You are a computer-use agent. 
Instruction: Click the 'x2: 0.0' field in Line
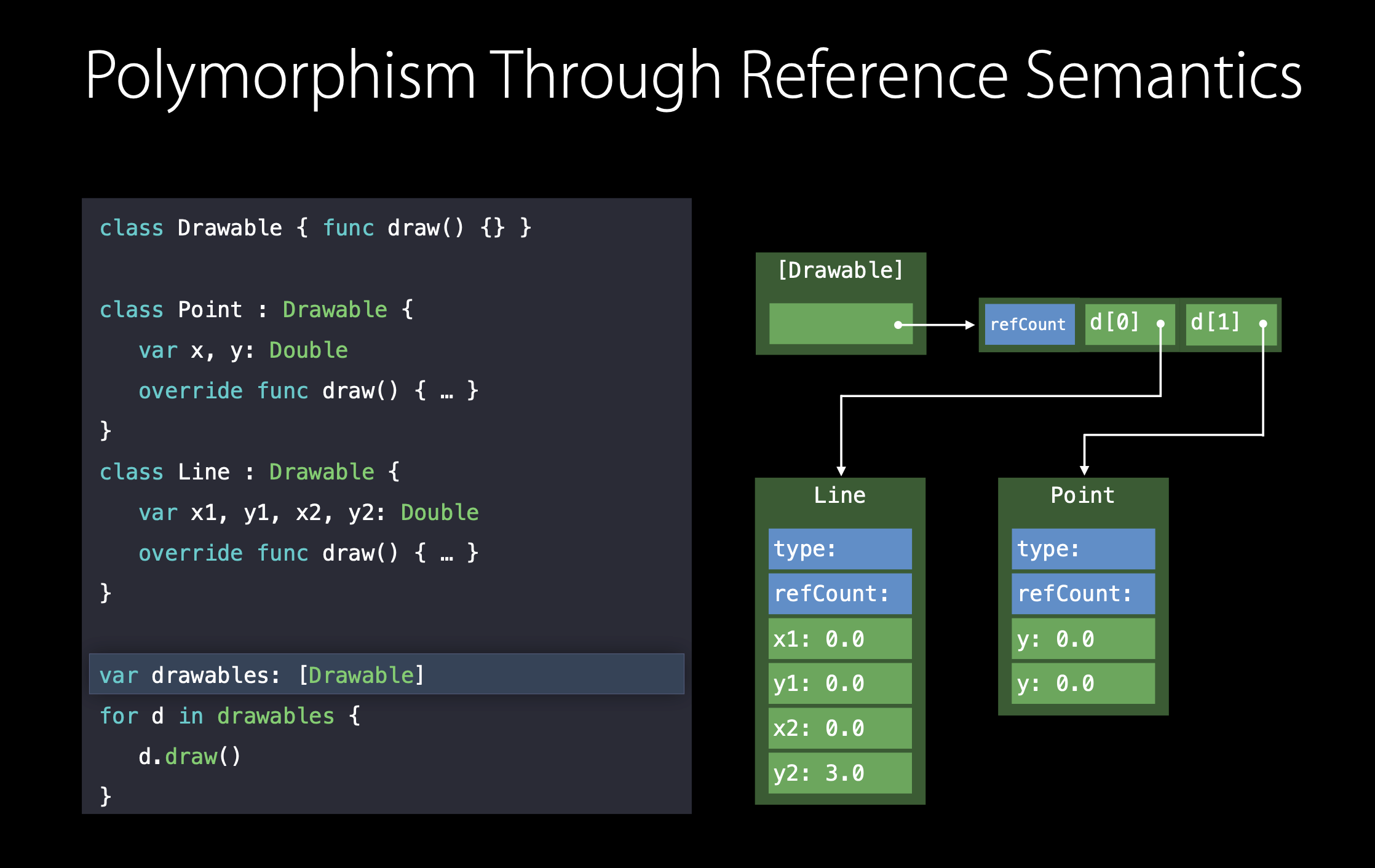click(x=839, y=728)
